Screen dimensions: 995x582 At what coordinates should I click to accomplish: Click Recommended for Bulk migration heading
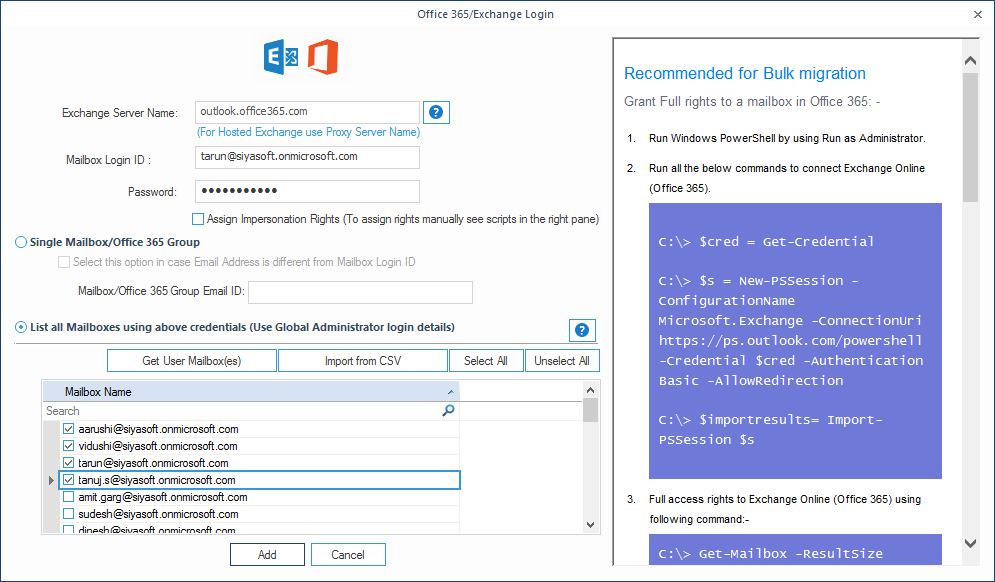[x=745, y=74]
